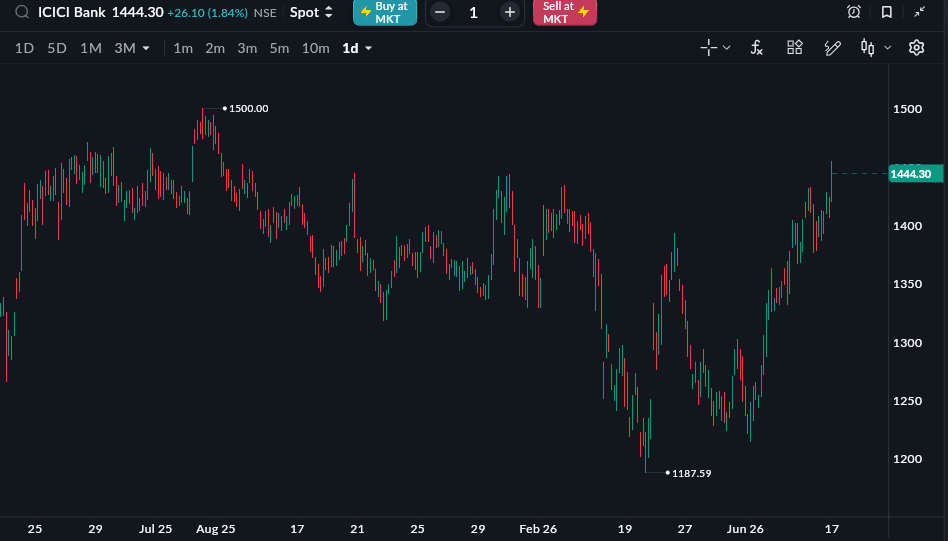Click the 1187.59 low marker label

[692, 473]
